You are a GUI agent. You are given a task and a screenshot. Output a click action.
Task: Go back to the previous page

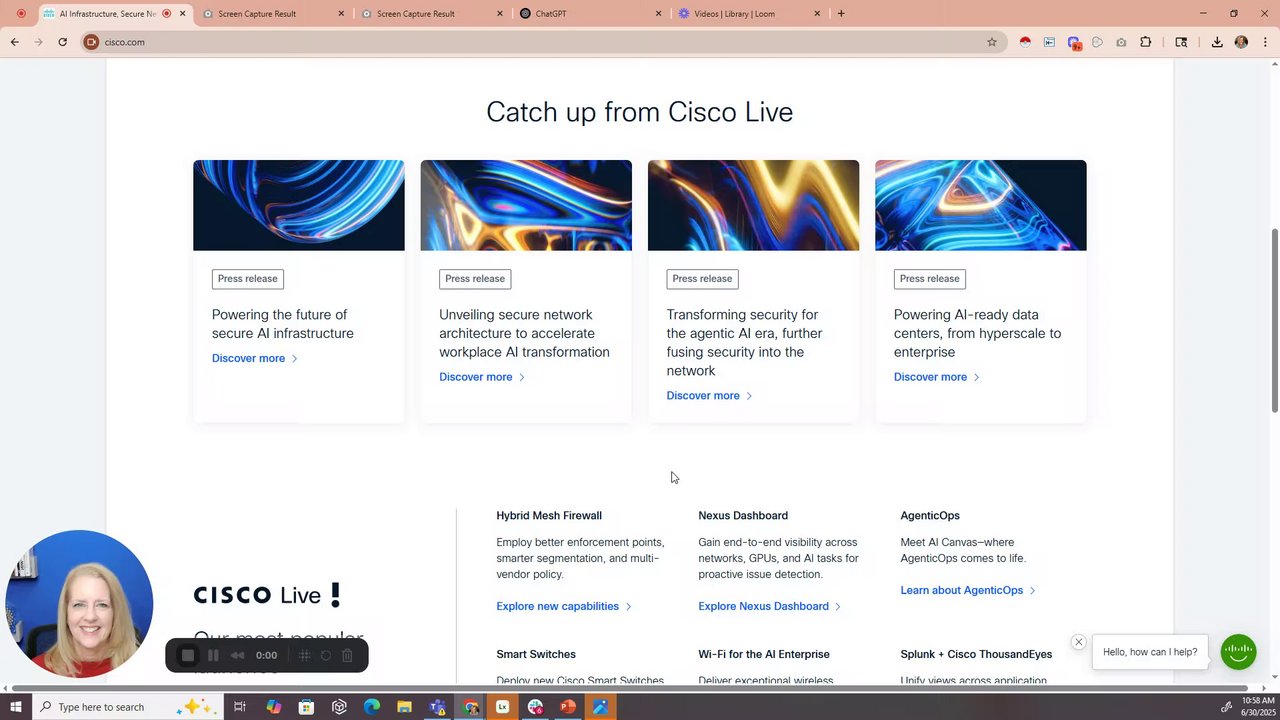pos(14,42)
